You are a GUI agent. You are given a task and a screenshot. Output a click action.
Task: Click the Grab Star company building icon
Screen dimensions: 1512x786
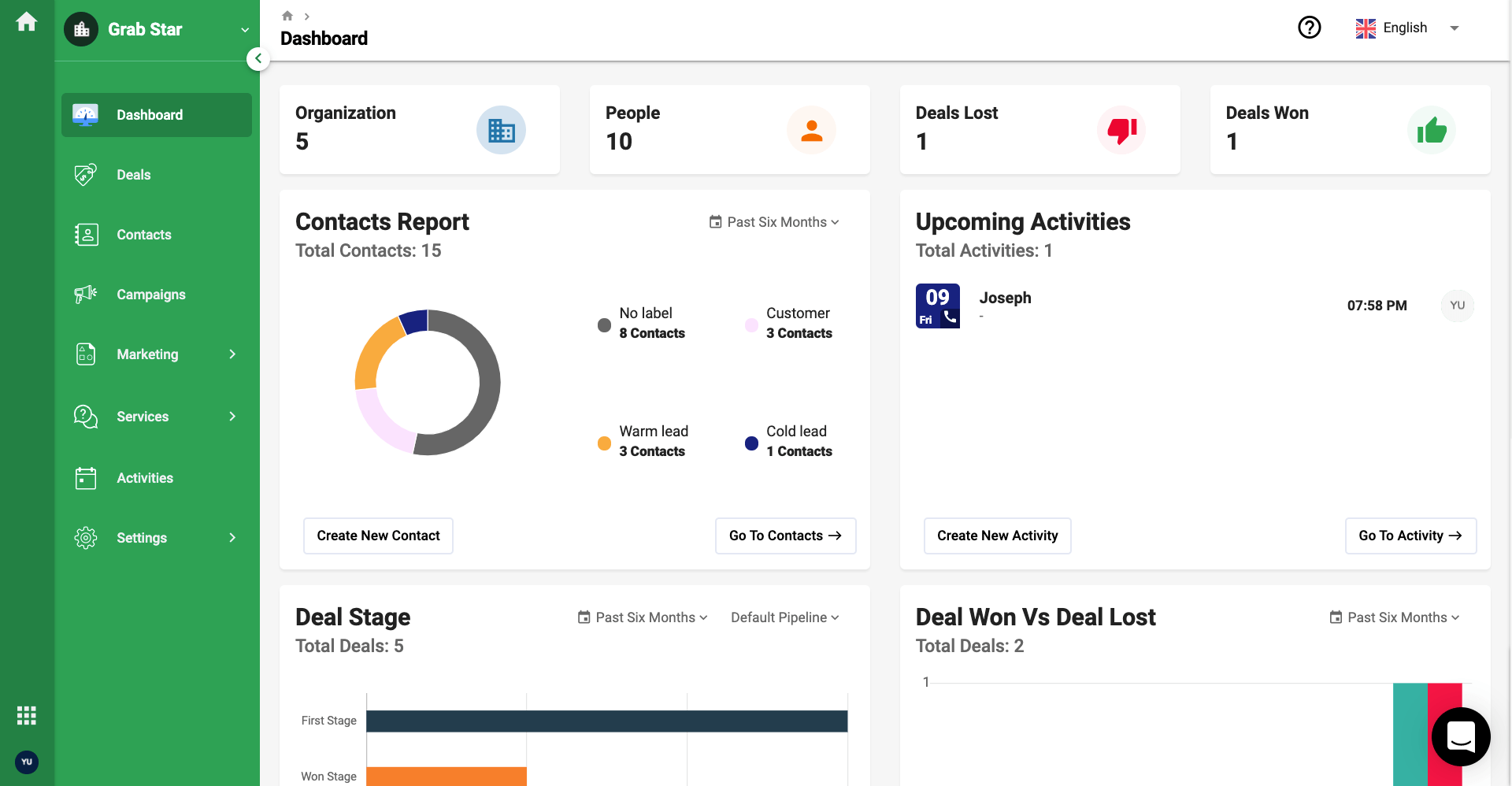pos(81,30)
